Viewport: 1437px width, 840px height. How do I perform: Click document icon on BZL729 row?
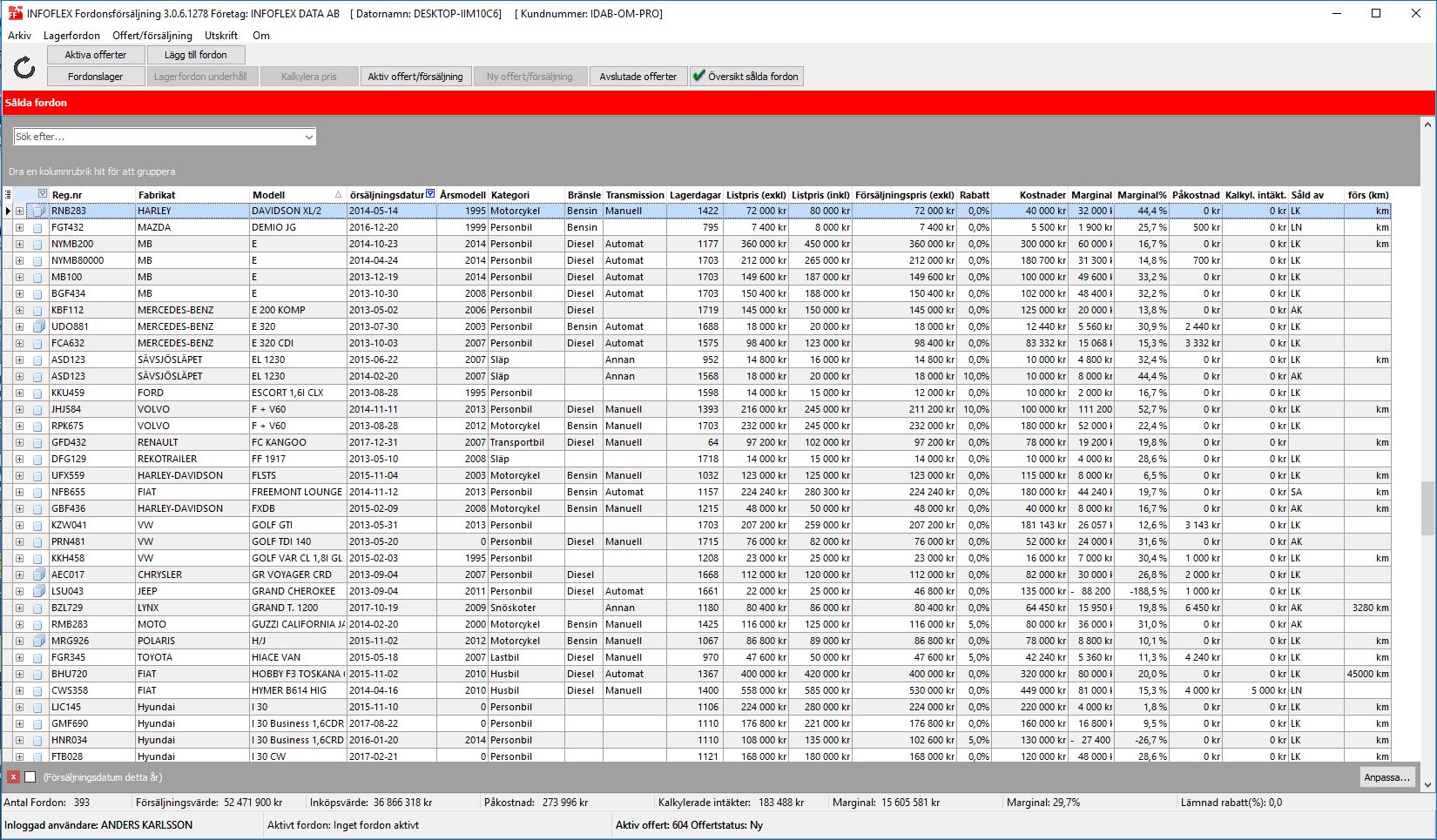tap(37, 608)
